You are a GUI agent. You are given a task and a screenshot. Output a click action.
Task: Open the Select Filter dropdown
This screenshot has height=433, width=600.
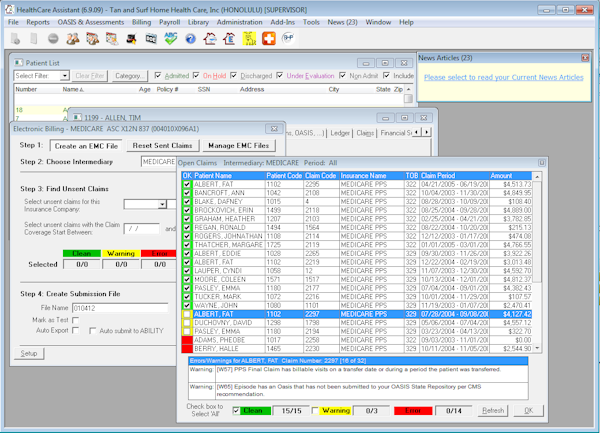[64, 76]
